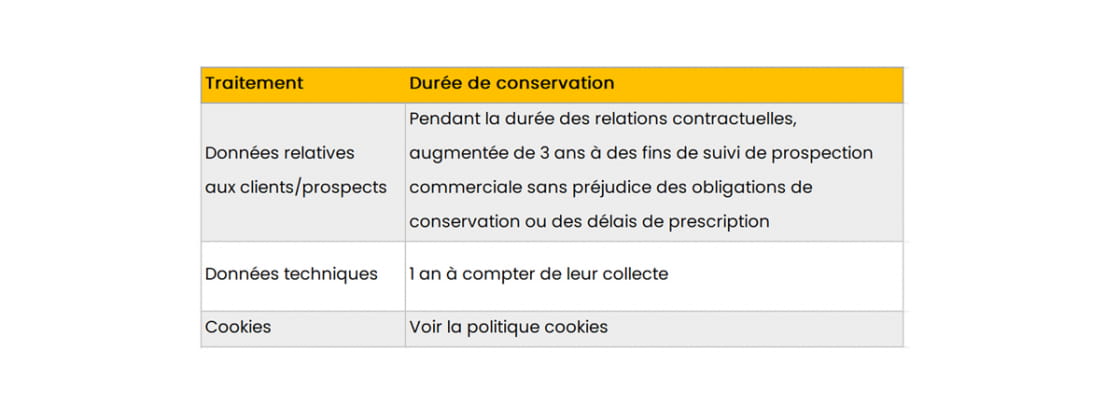
Task: Open the "Voir la politique cookies" text
Action: click(508, 327)
